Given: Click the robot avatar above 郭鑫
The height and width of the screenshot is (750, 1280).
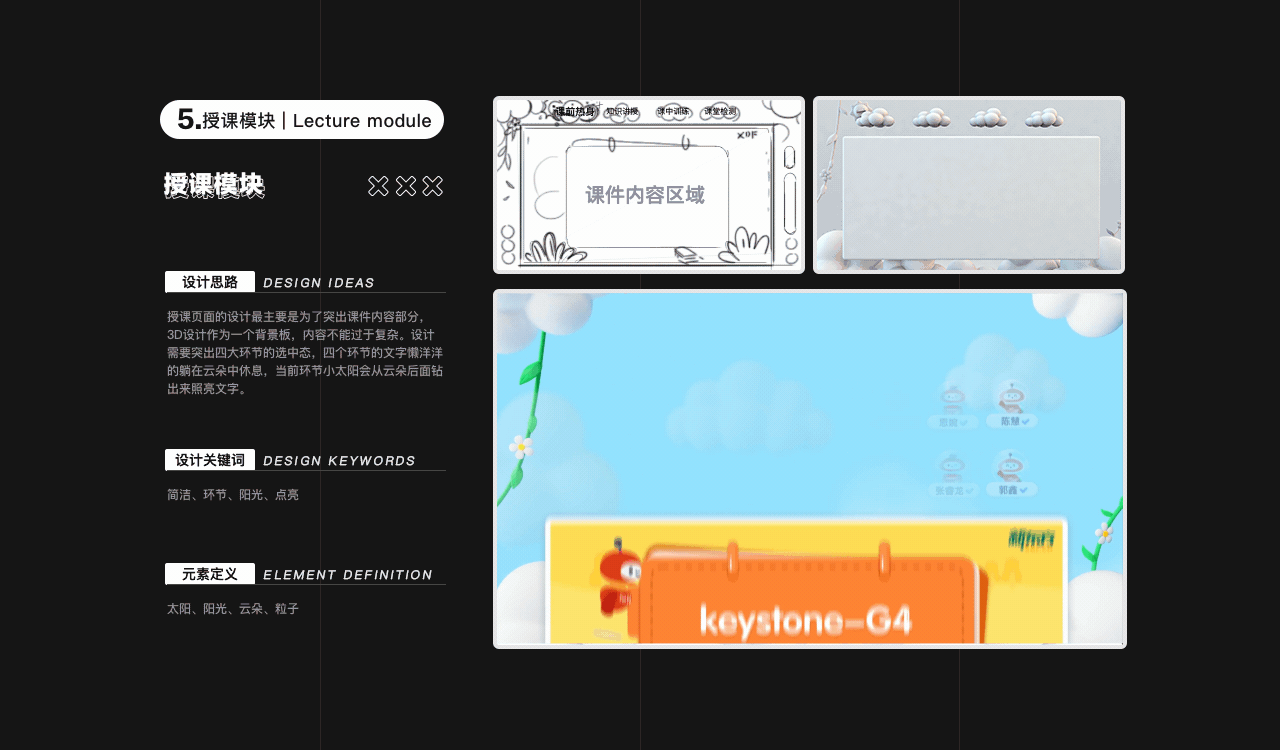Looking at the screenshot, I should pos(1008,467).
